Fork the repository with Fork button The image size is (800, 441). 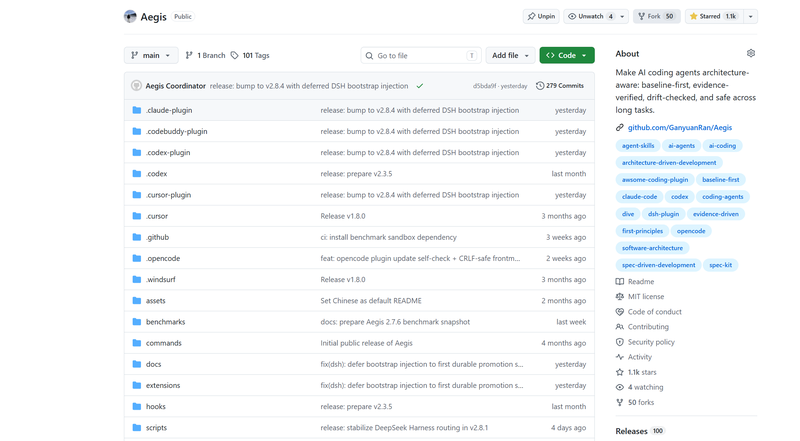pyautogui.click(x=657, y=16)
